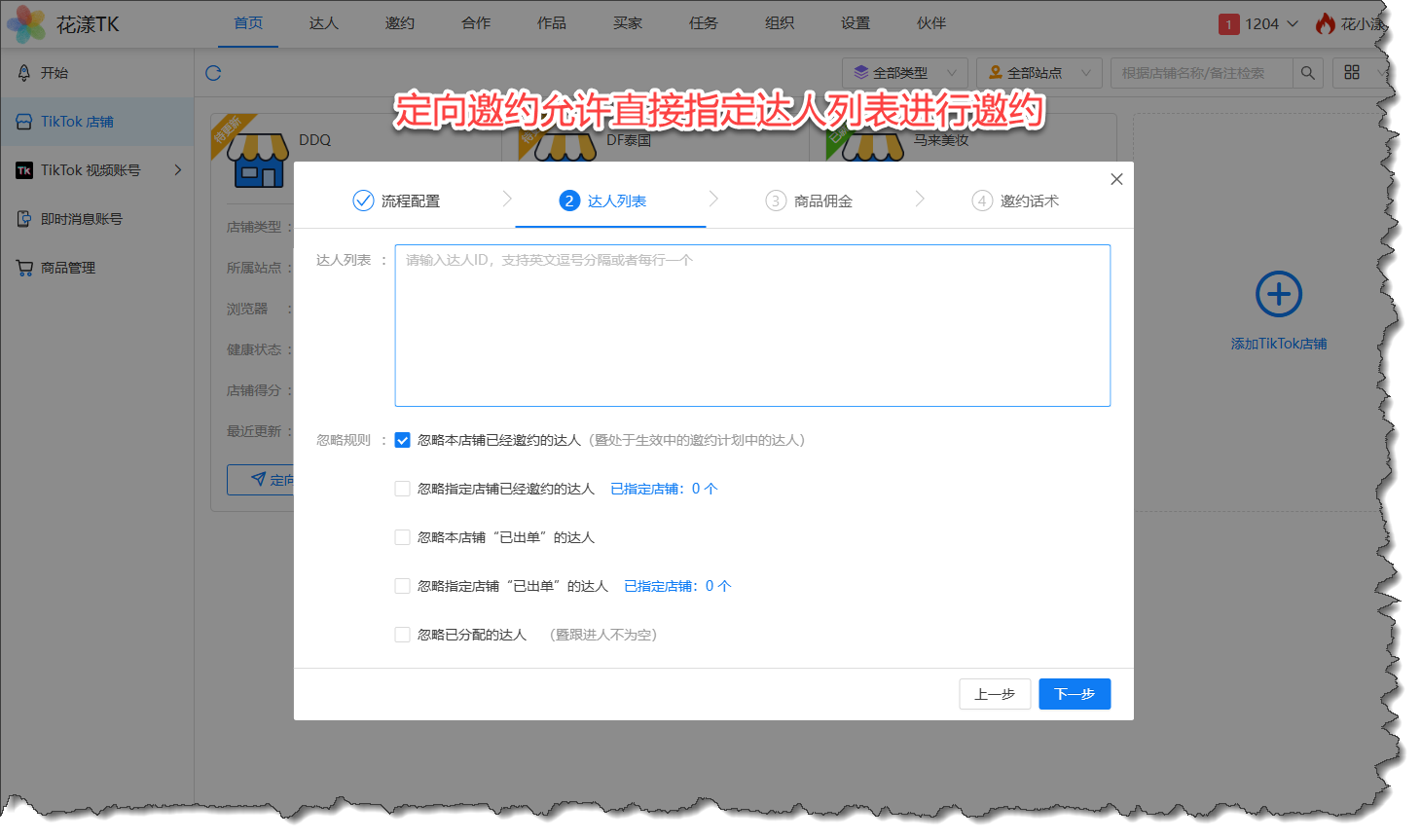This screenshot has height=840, width=1421.
Task: Click the 下一步 button
Action: point(1074,694)
